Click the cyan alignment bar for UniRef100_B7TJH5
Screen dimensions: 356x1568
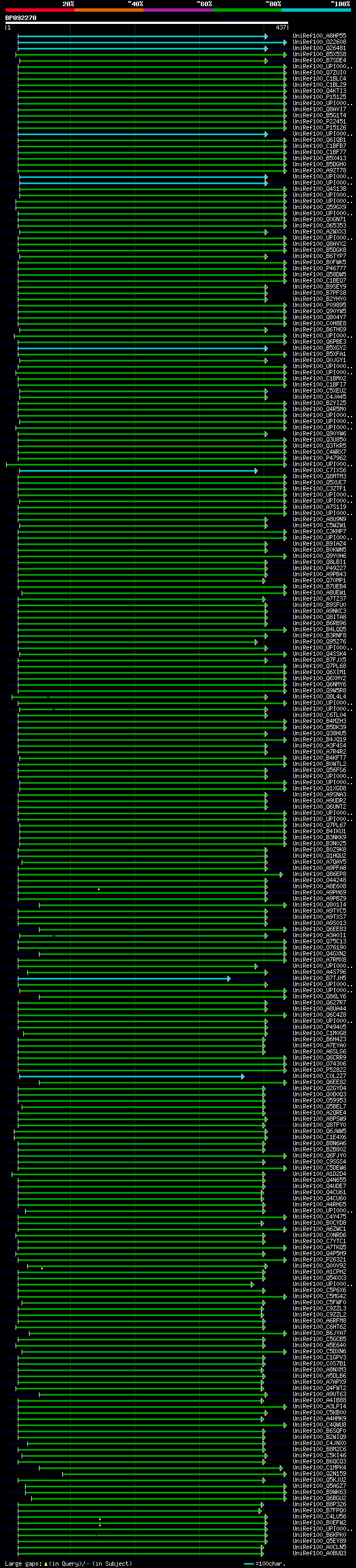pyautogui.click(x=124, y=978)
